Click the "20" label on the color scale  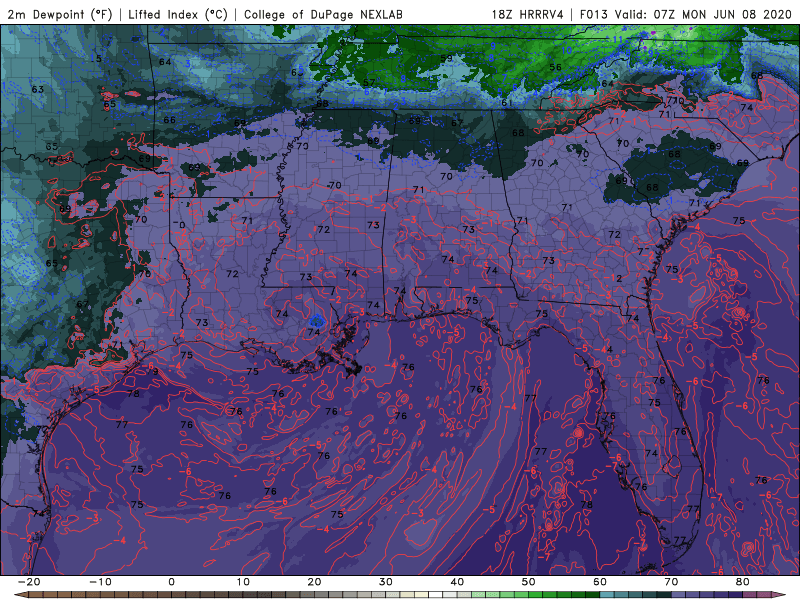[x=314, y=582]
